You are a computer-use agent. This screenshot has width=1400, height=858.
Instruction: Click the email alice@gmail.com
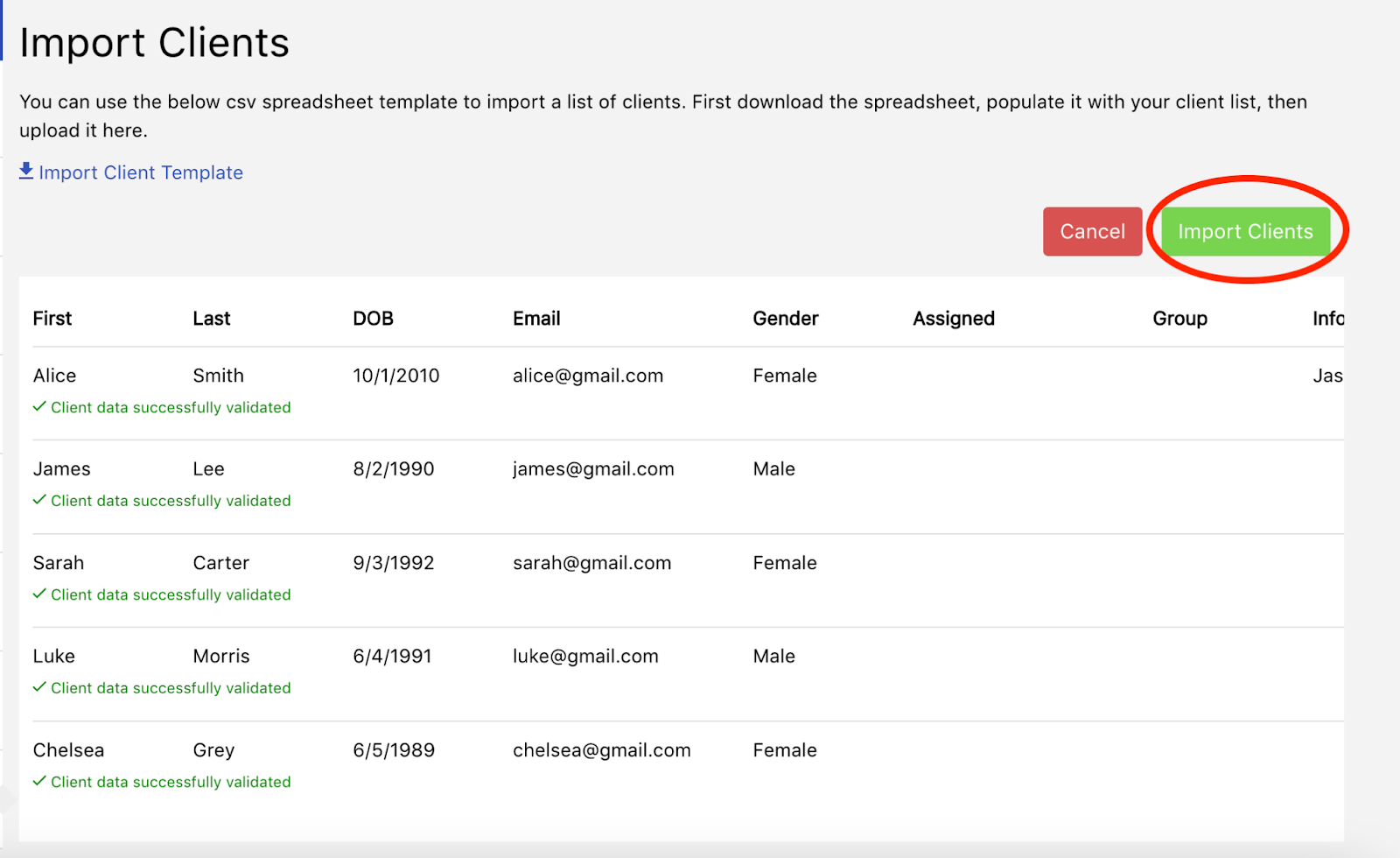588,376
